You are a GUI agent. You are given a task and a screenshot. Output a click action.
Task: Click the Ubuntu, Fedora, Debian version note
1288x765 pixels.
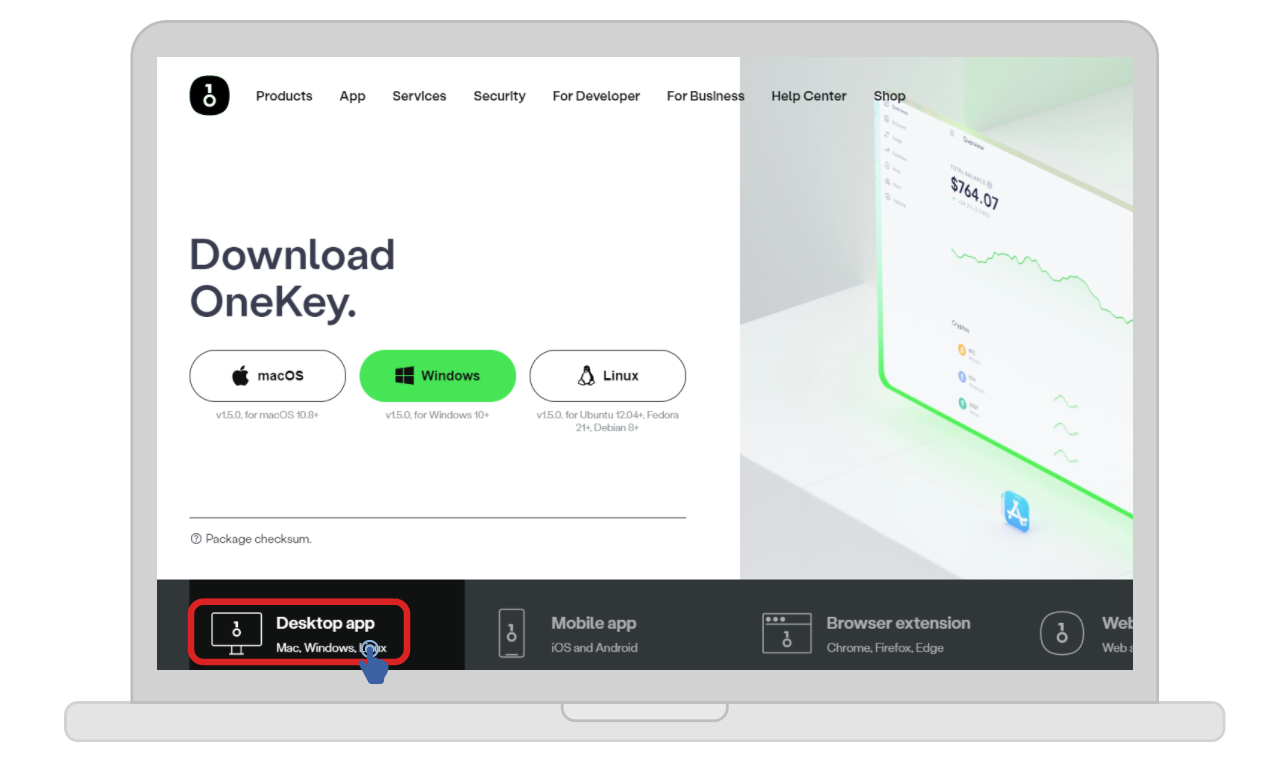coord(607,421)
